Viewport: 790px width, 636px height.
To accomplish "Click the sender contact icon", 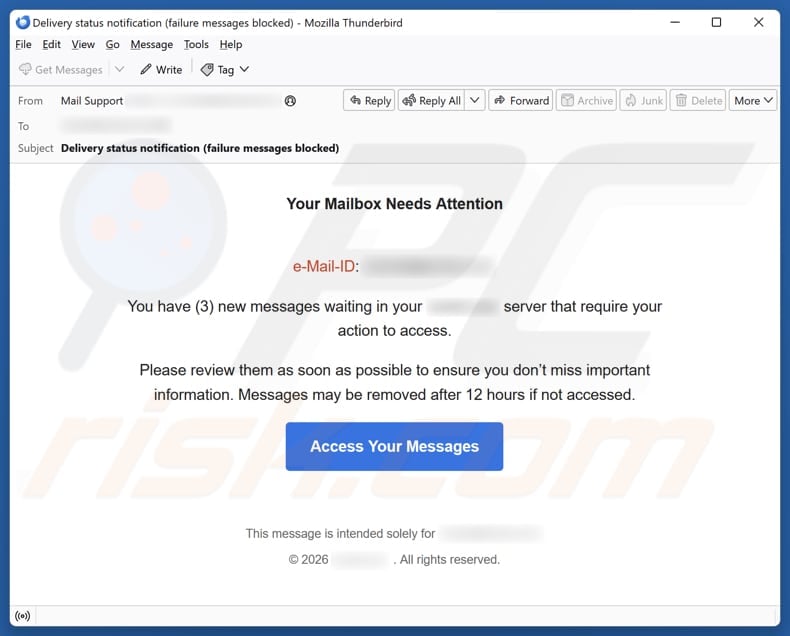I will point(290,101).
